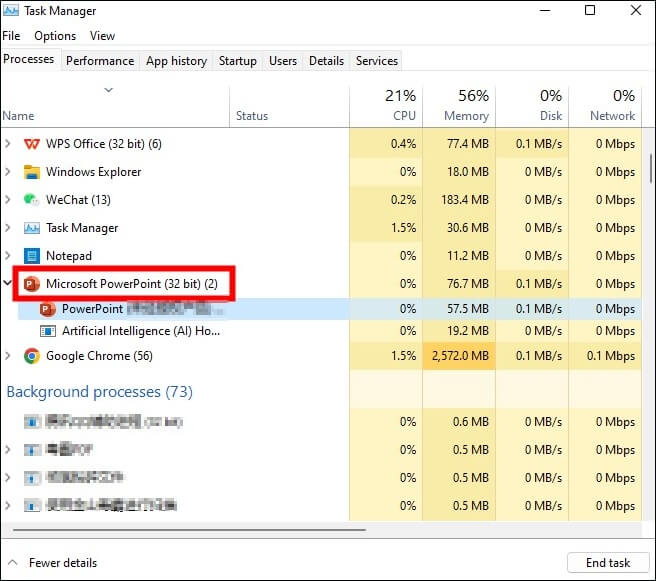Sort by the Status column header
The height and width of the screenshot is (581, 656).
(252, 116)
